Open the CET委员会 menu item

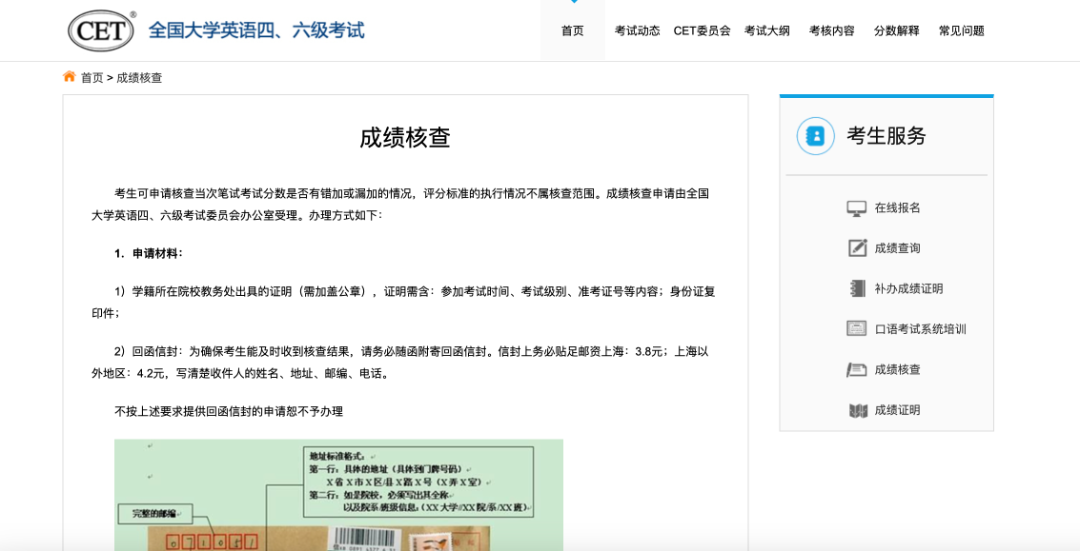[x=702, y=30]
